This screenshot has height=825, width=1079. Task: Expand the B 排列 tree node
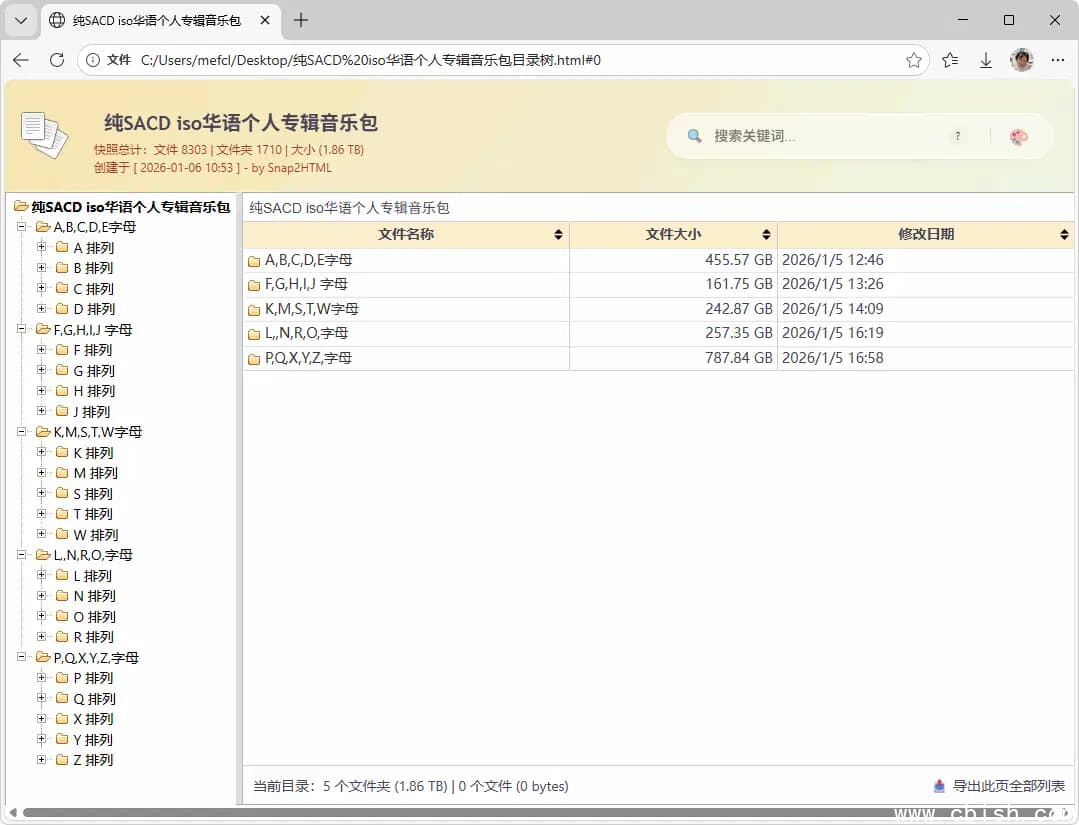(41, 267)
